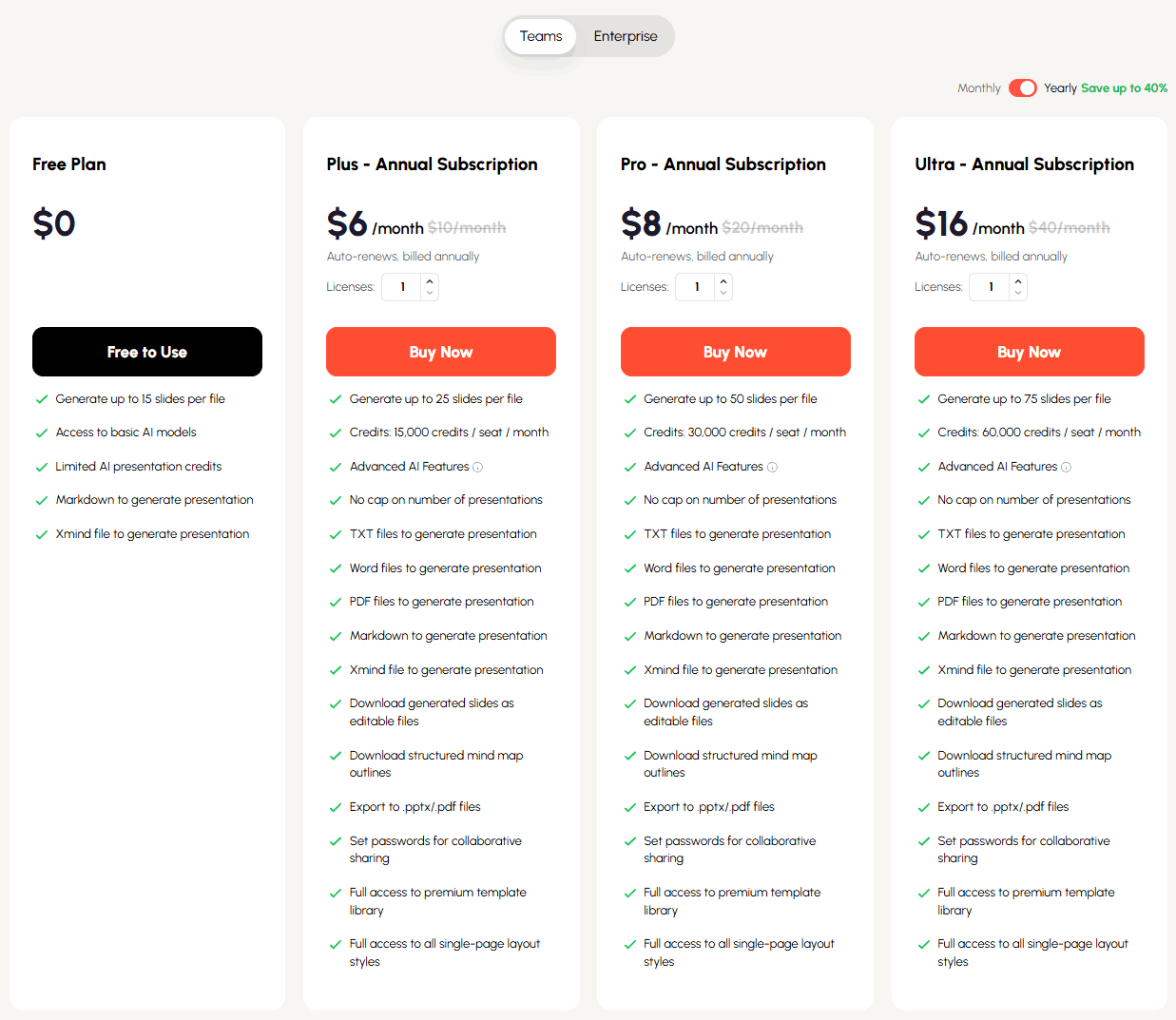
Task: Click info icon beside Ultra Advanced AI Features
Action: [1066, 467]
